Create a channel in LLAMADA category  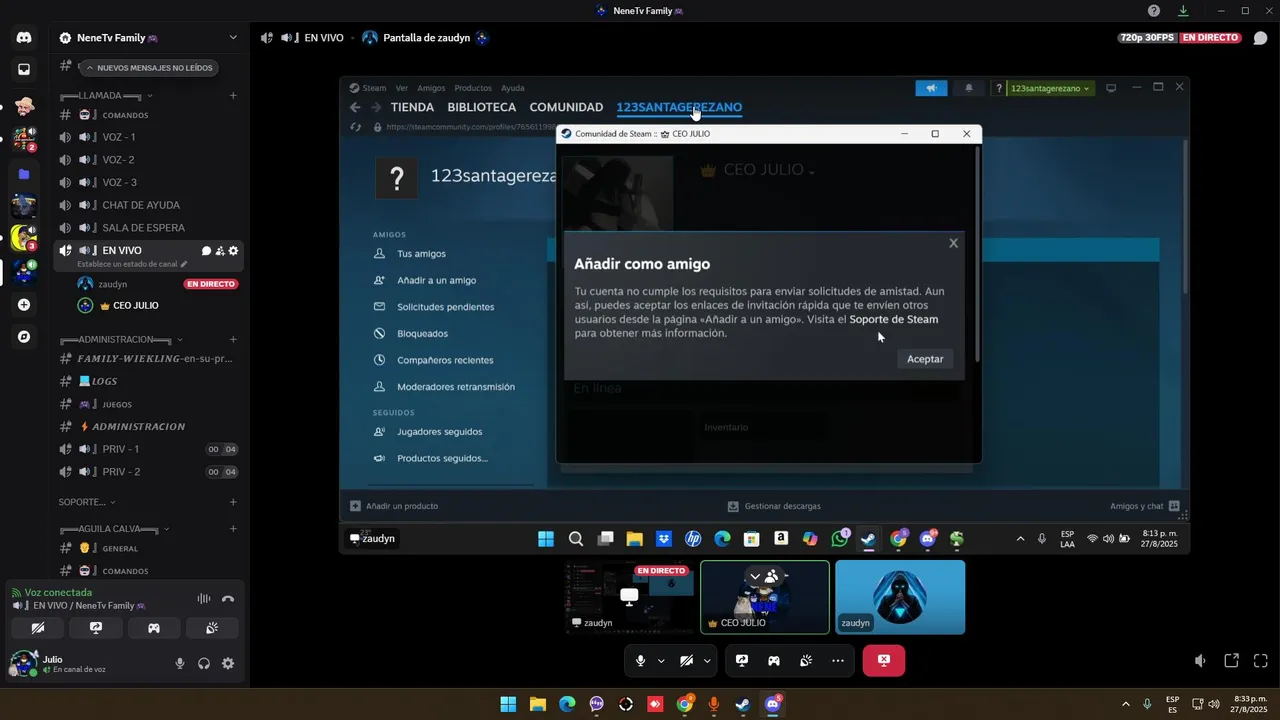(233, 96)
